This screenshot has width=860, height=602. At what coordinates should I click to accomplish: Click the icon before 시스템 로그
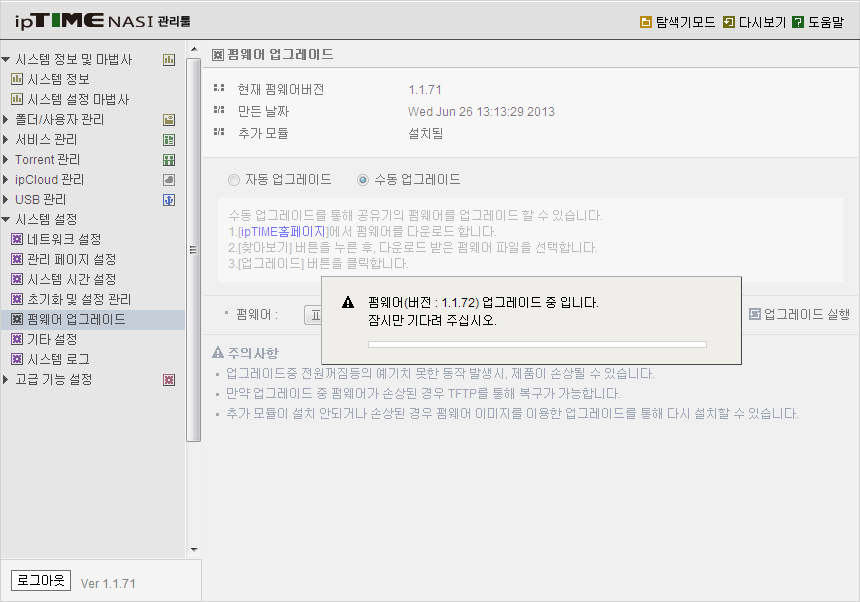coord(17,359)
